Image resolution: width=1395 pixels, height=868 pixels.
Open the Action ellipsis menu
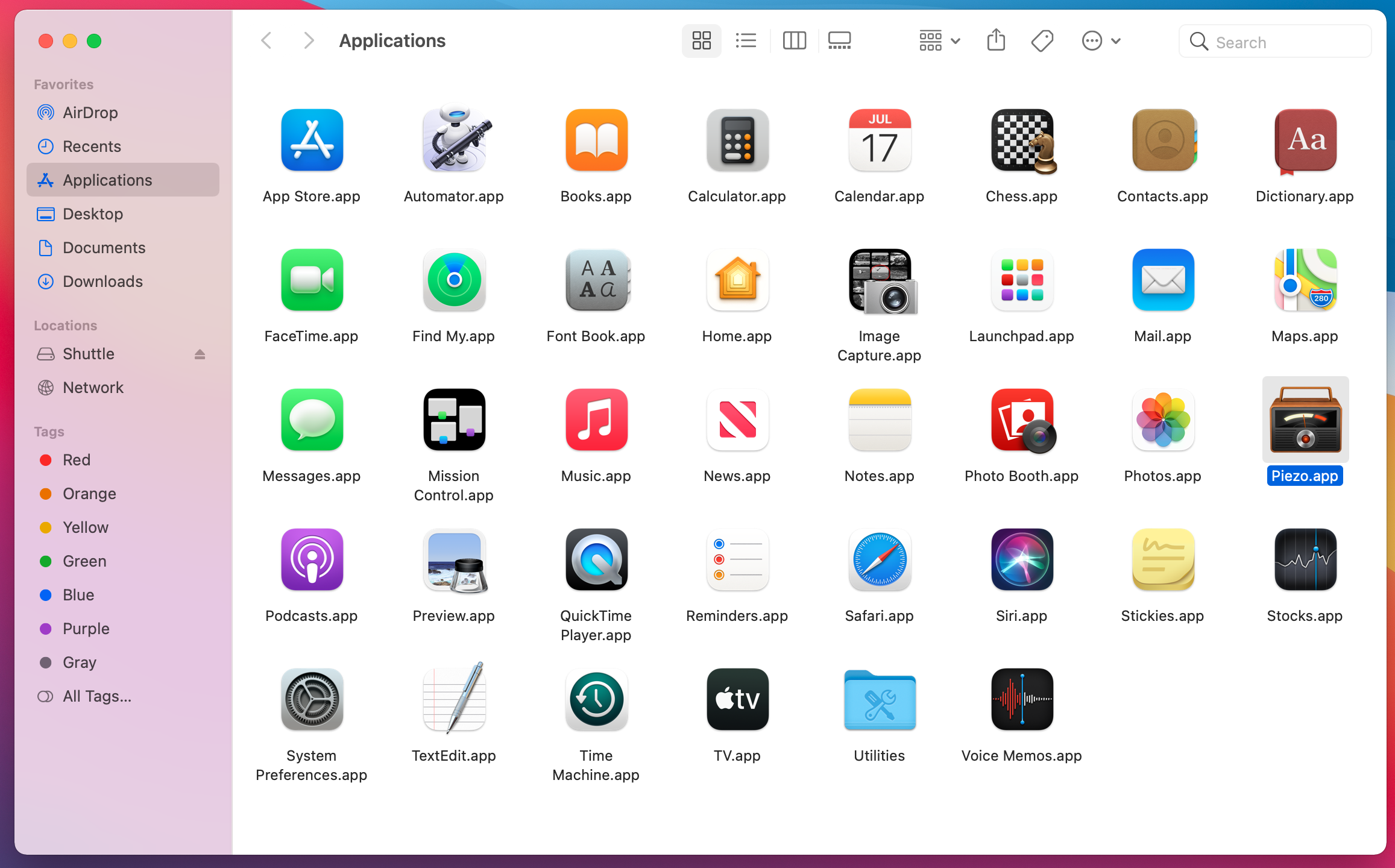pos(1101,41)
